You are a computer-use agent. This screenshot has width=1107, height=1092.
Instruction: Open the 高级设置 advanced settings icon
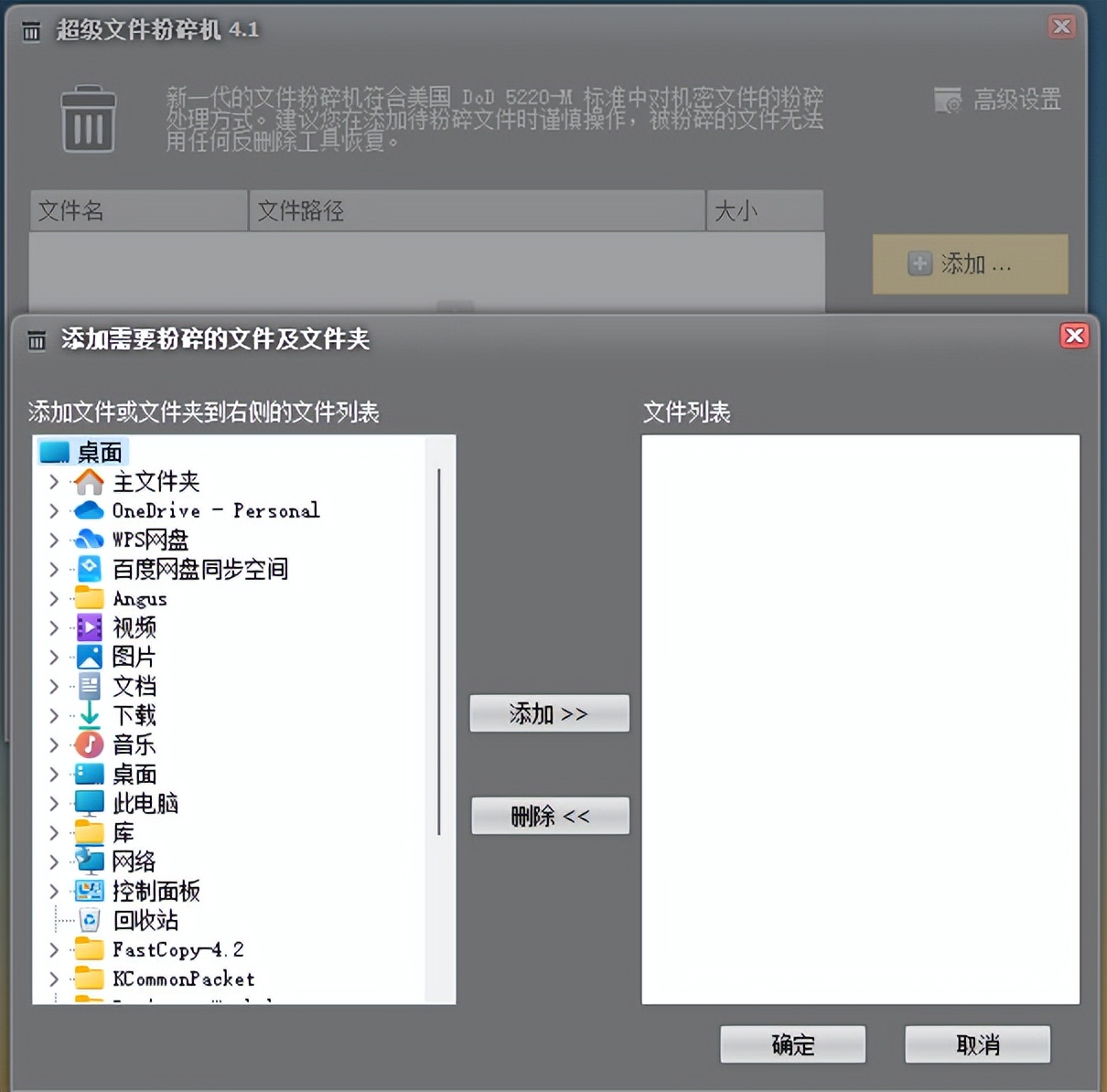(x=947, y=100)
